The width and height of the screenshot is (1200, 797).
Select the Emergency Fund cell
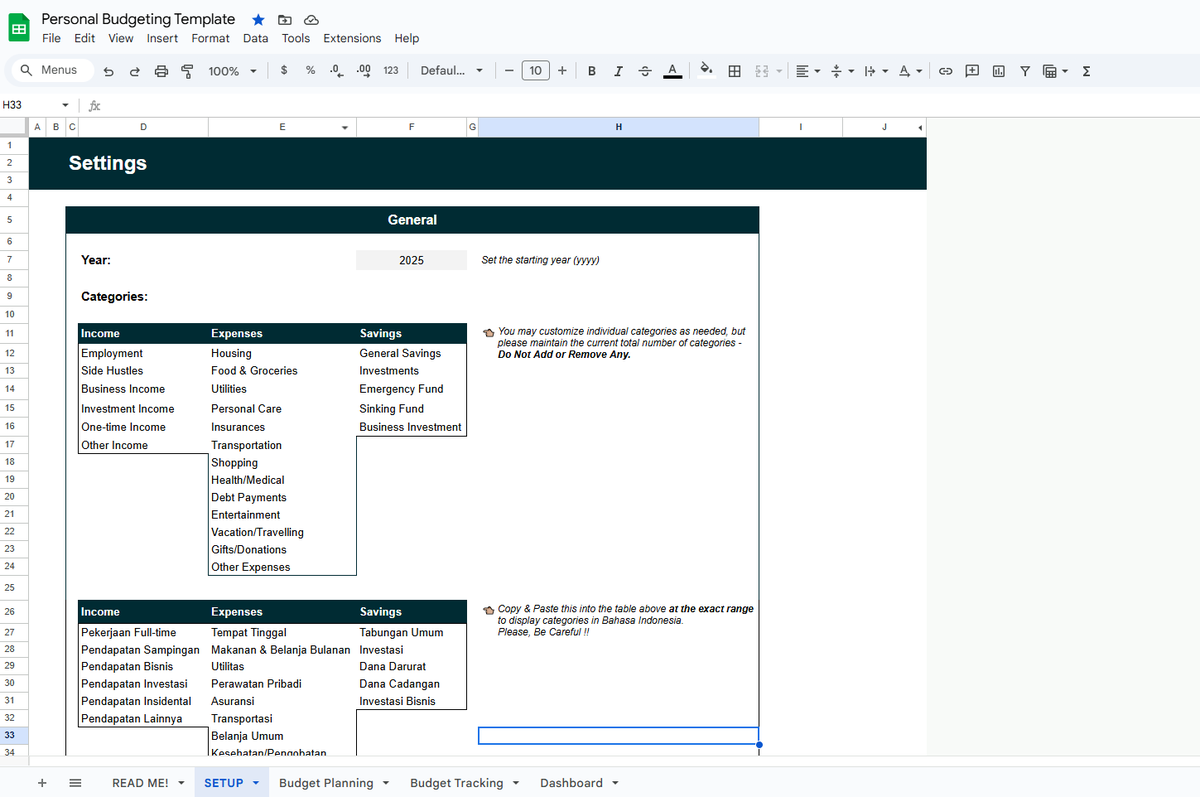411,389
